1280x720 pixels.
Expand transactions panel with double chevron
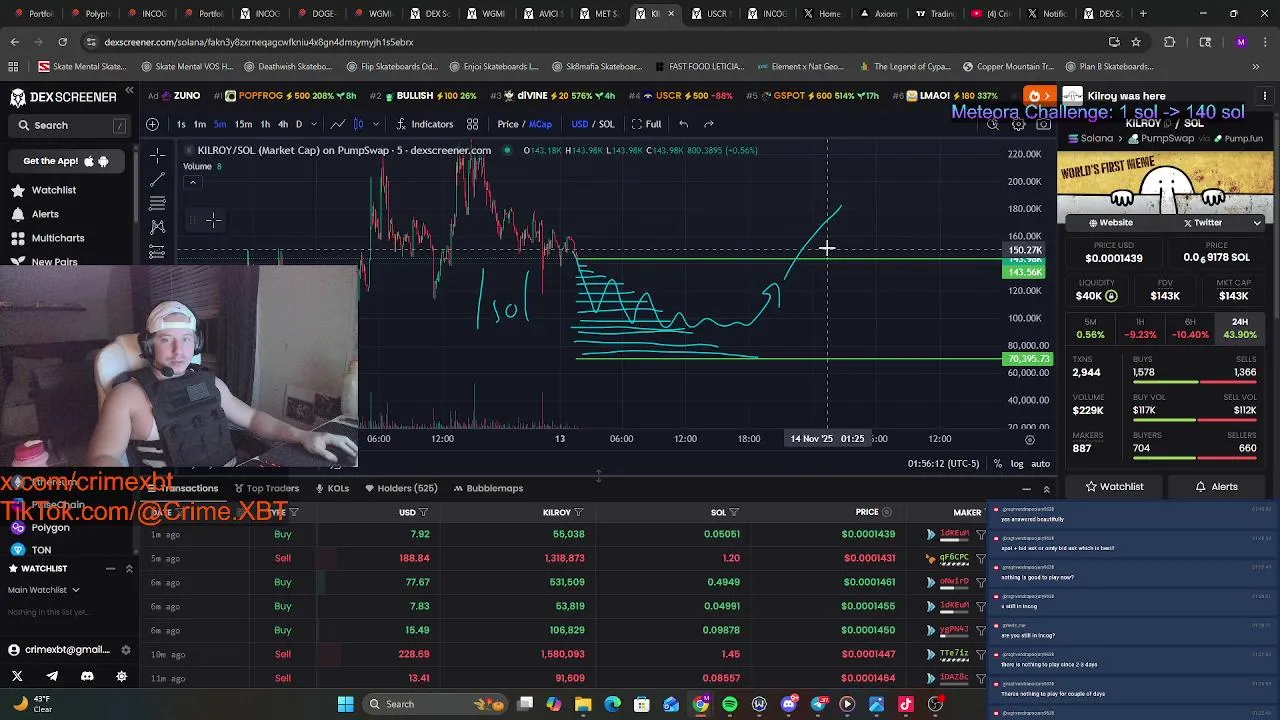[1046, 489]
